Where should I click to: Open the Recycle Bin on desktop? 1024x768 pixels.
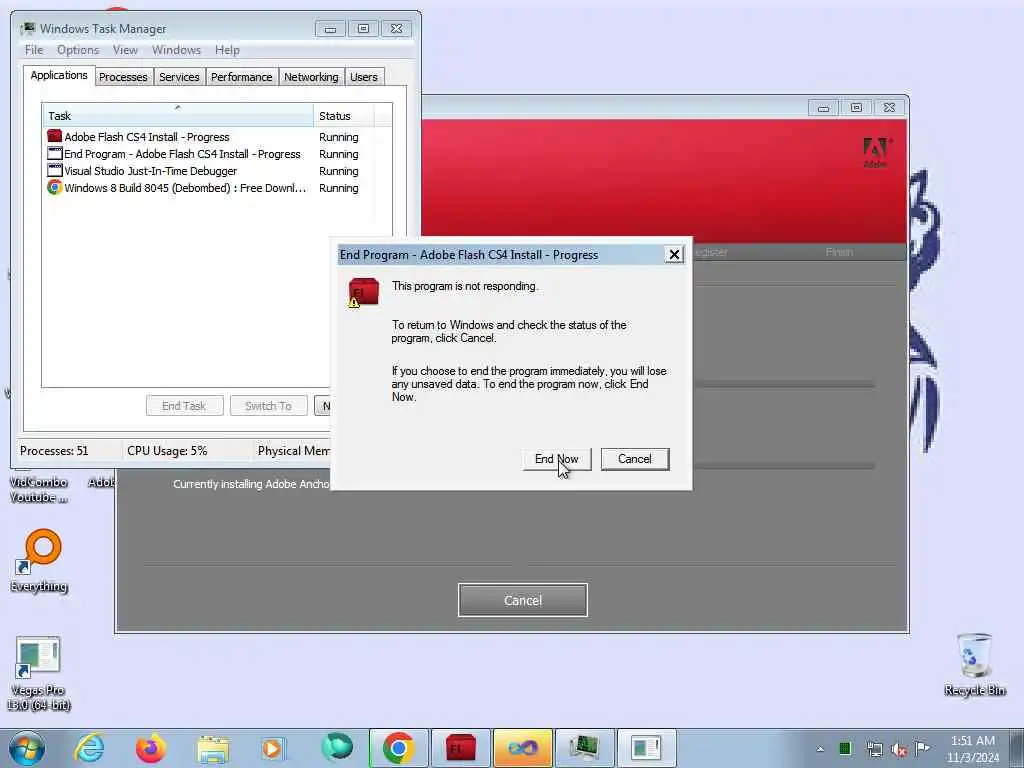(975, 664)
